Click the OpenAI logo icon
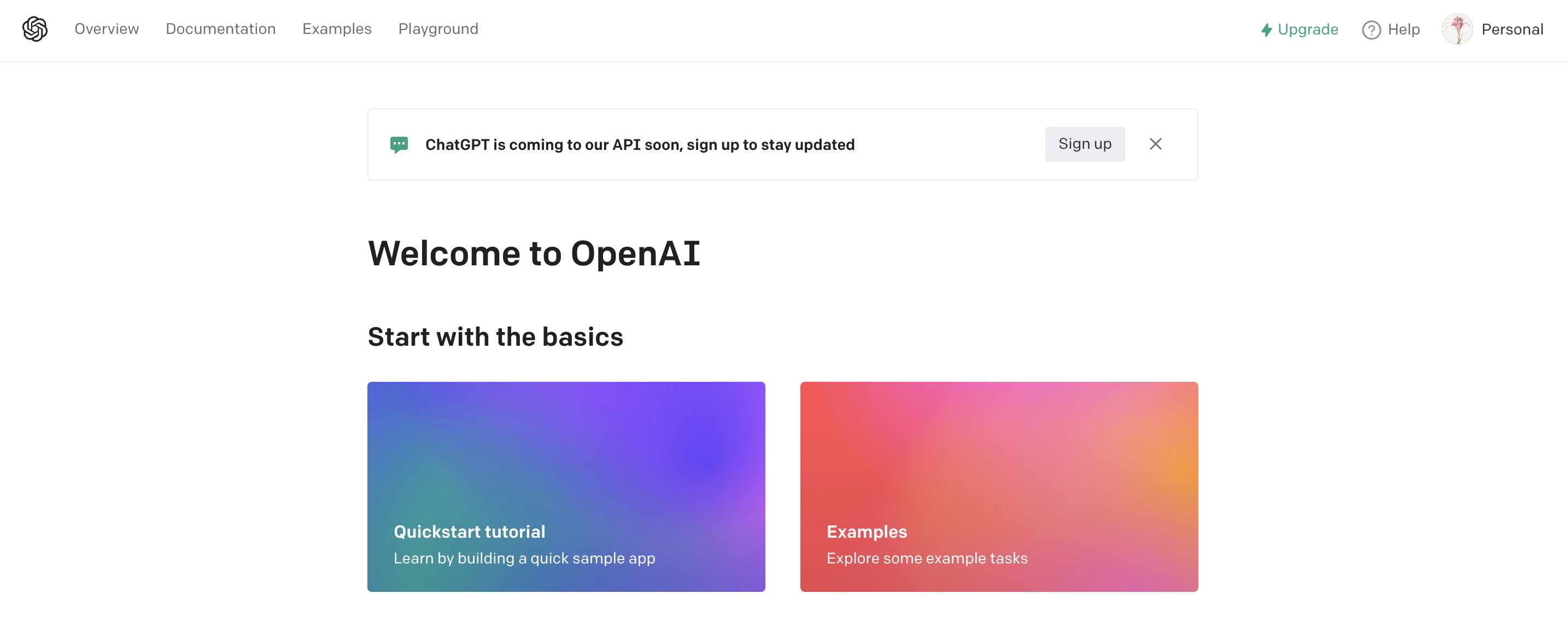The image size is (1568, 628). pos(34,28)
